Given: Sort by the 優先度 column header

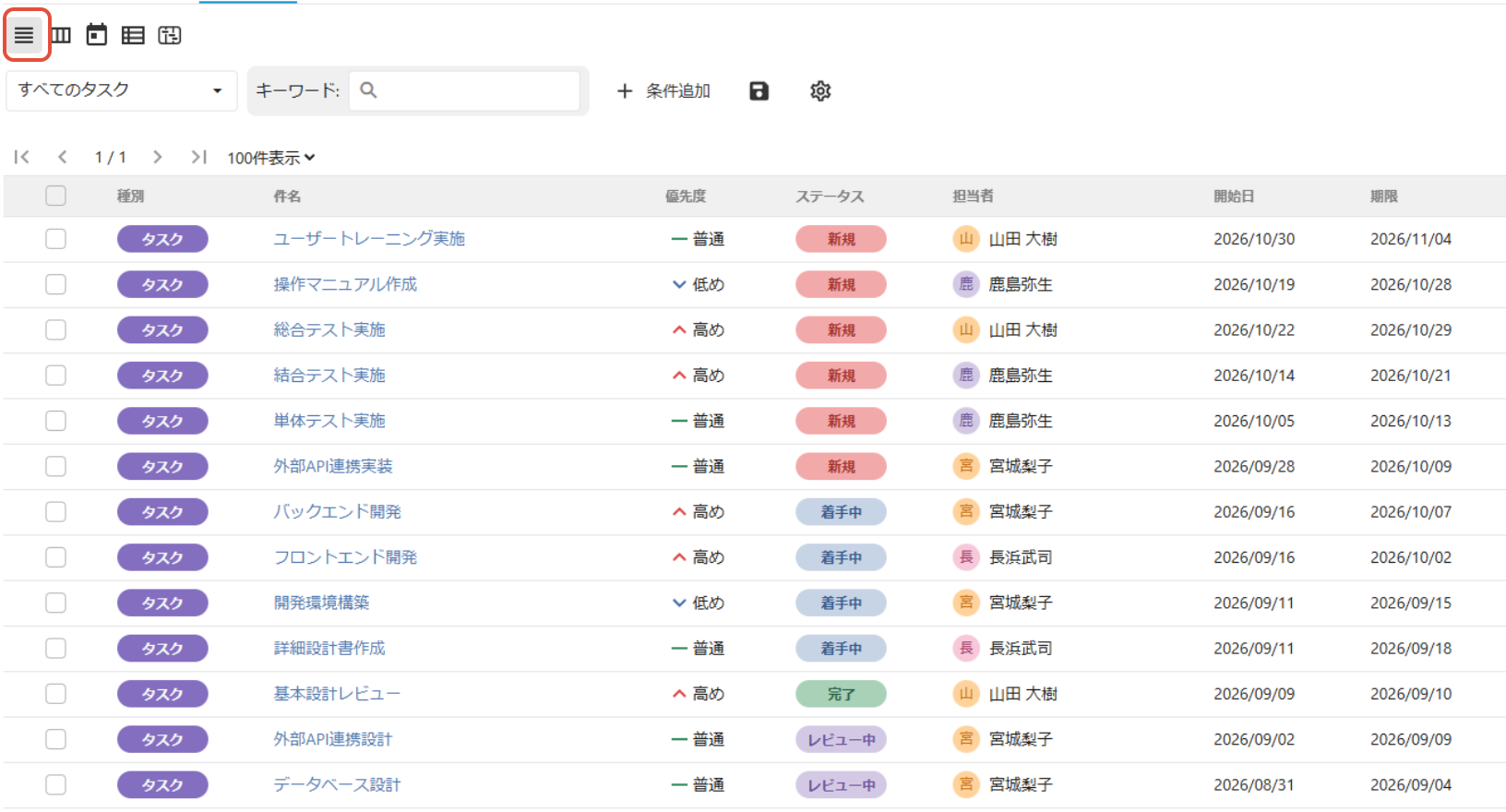Looking at the screenshot, I should click(686, 196).
